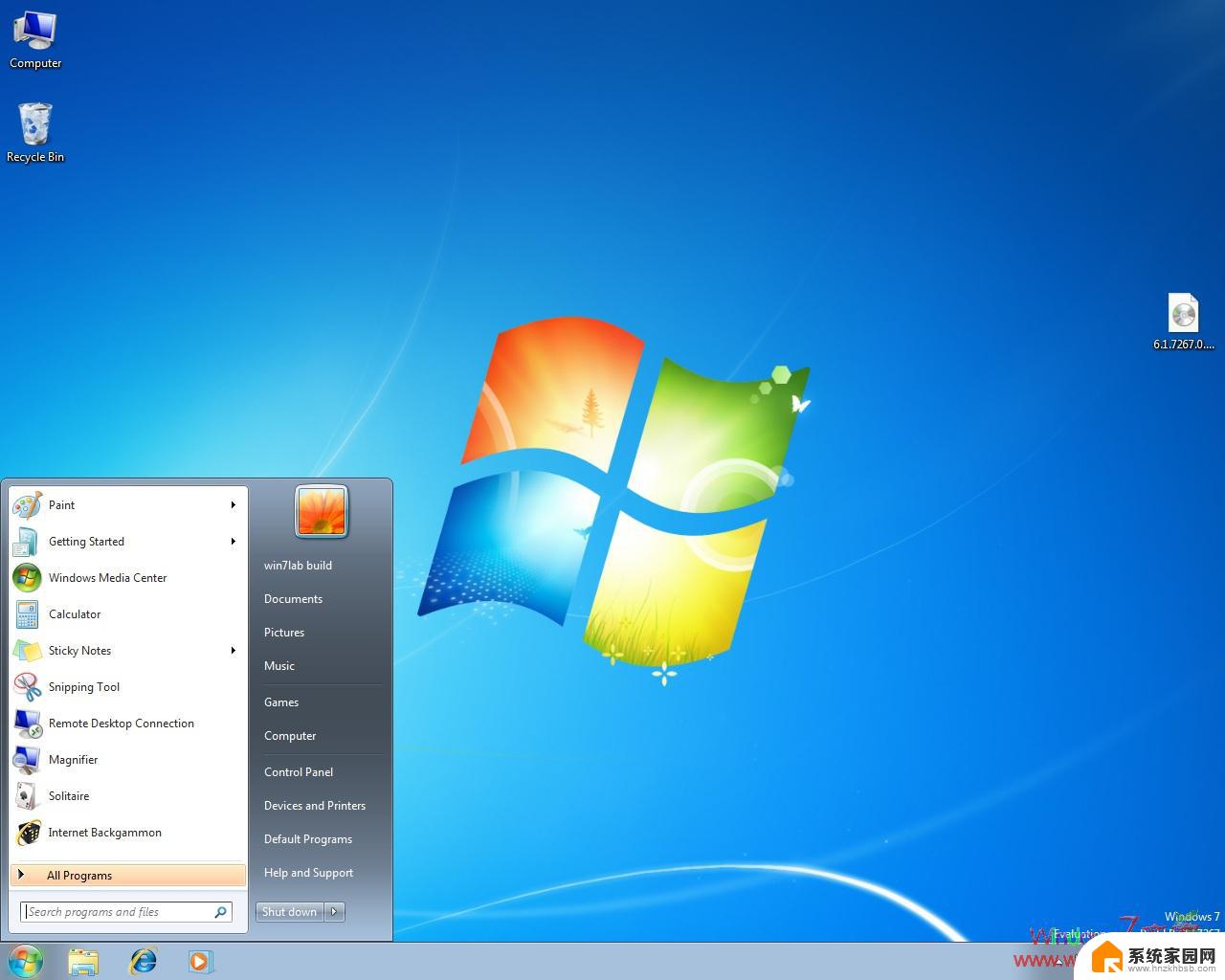
Task: Open Devices and Printers
Action: tap(315, 806)
